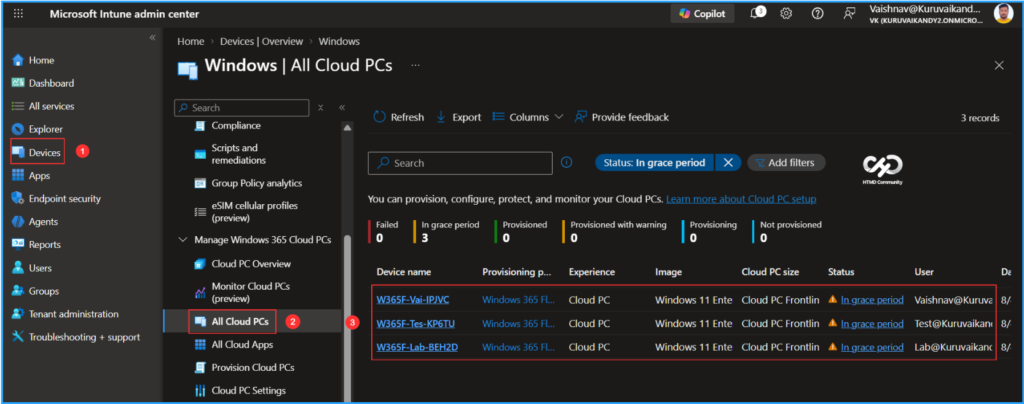Clear the submenu search with X
Viewport: 1024px width, 404px height.
pos(321,108)
